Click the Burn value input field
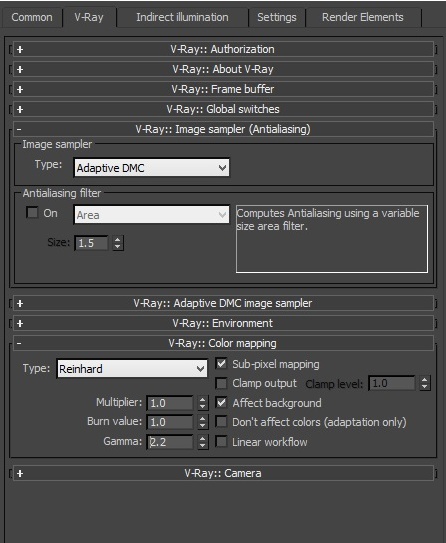 pos(170,422)
